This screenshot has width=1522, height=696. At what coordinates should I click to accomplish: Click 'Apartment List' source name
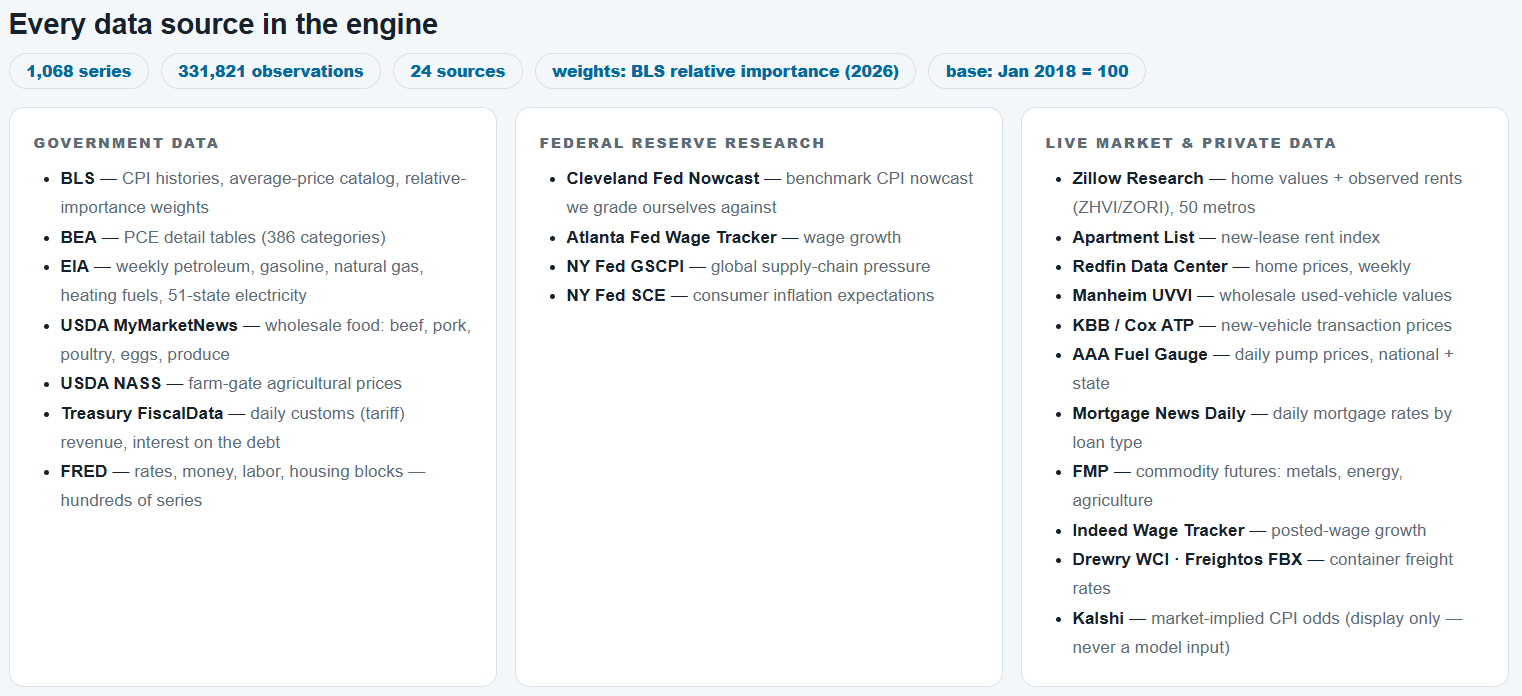click(1134, 237)
